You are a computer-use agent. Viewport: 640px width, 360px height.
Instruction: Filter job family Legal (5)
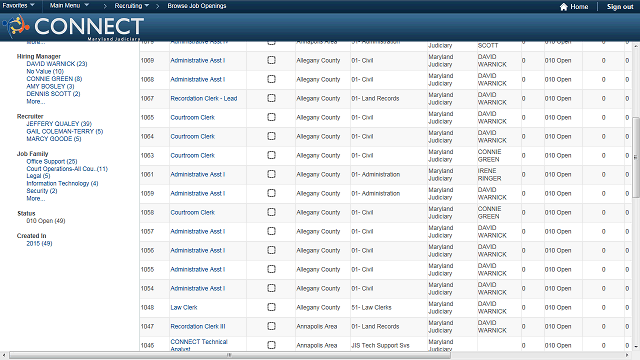click(x=38, y=176)
